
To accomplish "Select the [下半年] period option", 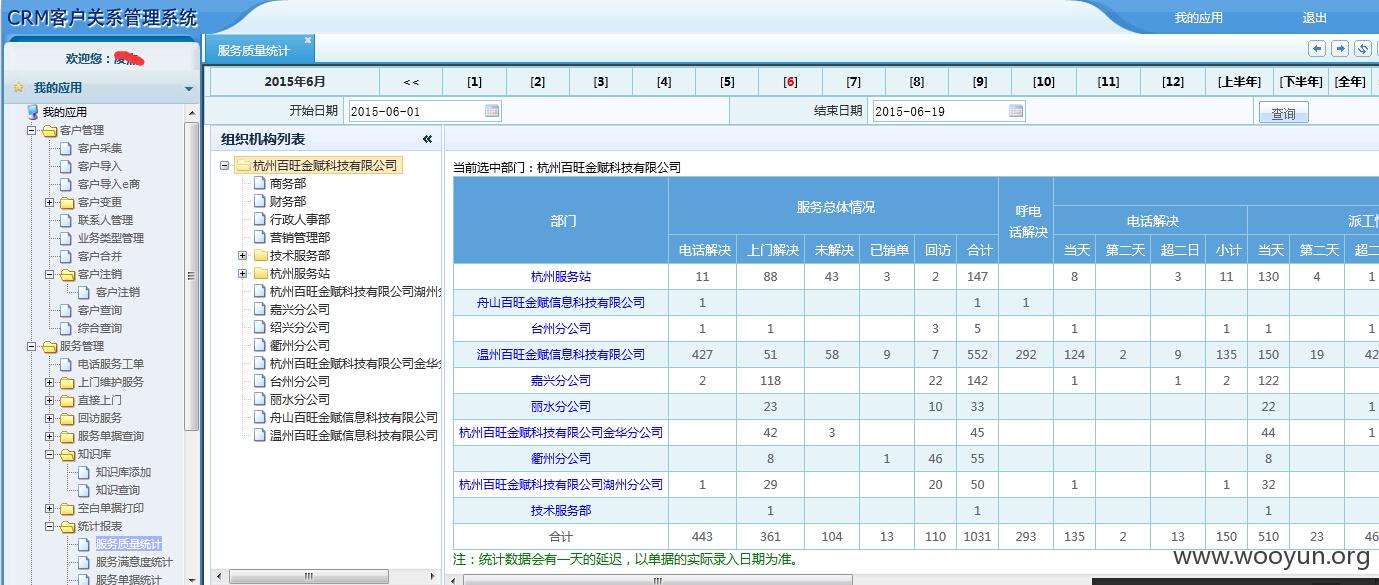I will (1301, 82).
